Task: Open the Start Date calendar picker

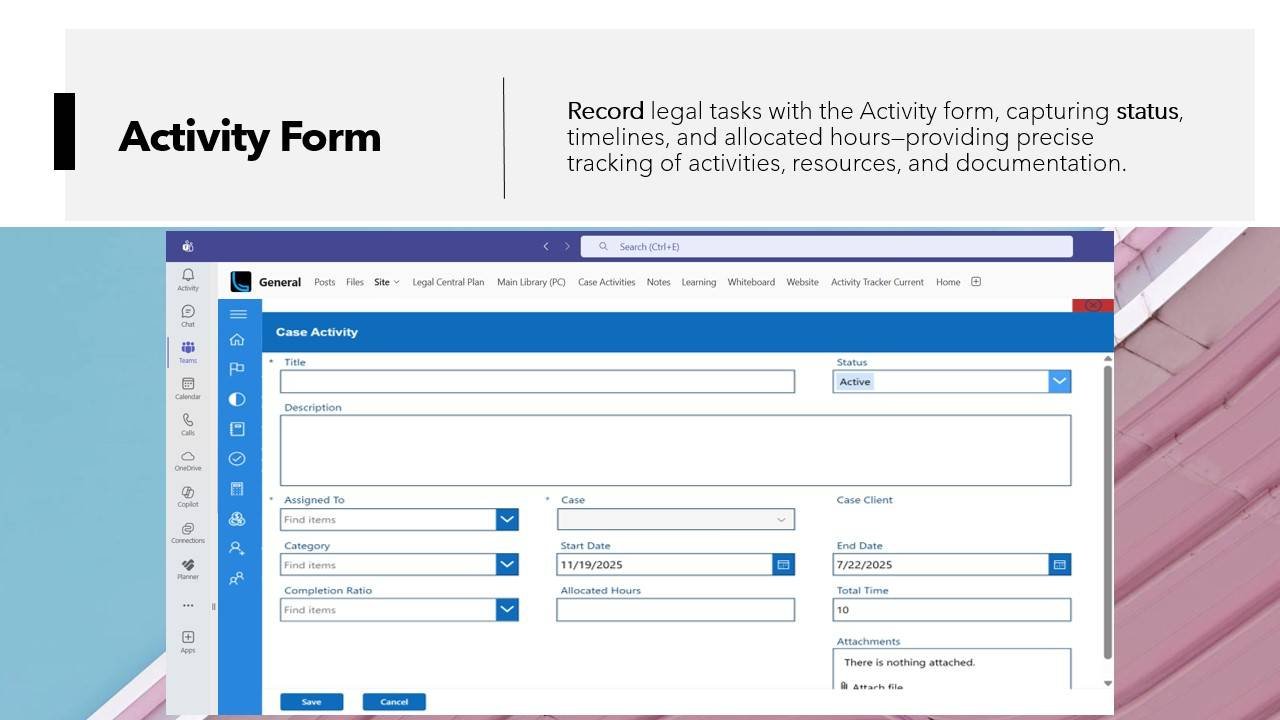Action: pos(784,565)
